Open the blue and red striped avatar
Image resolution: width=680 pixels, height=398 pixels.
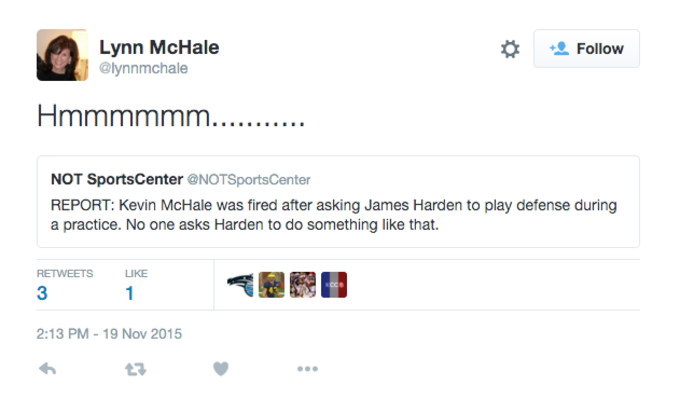pos(334,285)
